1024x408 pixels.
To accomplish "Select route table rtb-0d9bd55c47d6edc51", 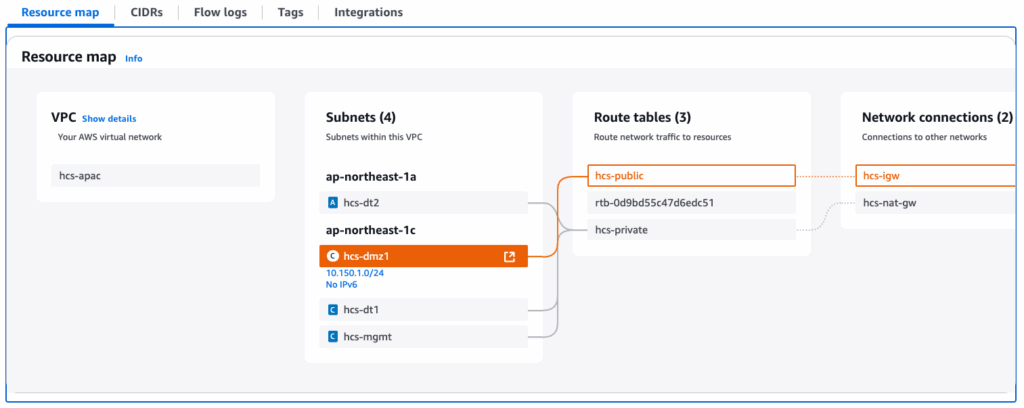I will 691,203.
